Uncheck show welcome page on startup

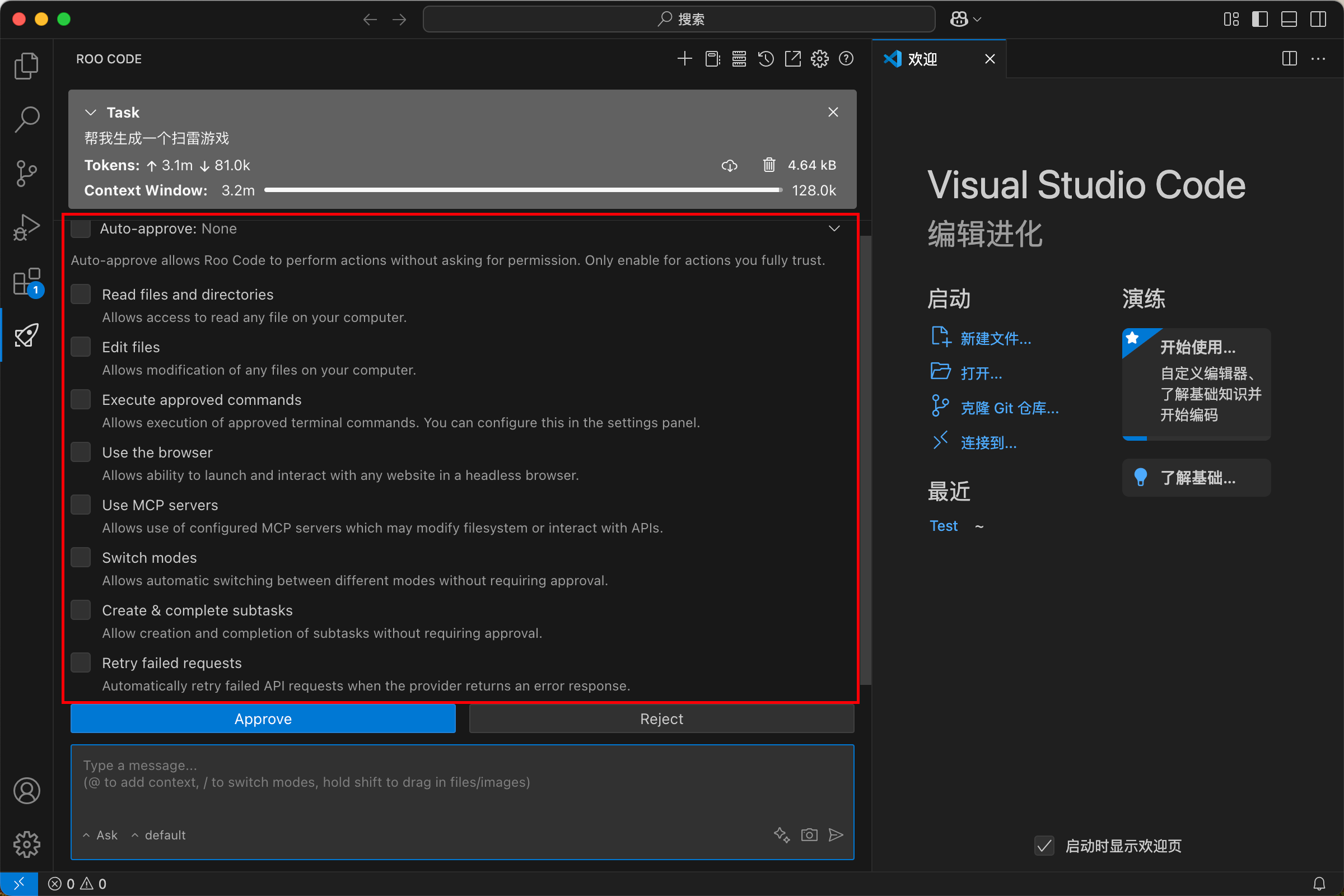pos(1044,846)
